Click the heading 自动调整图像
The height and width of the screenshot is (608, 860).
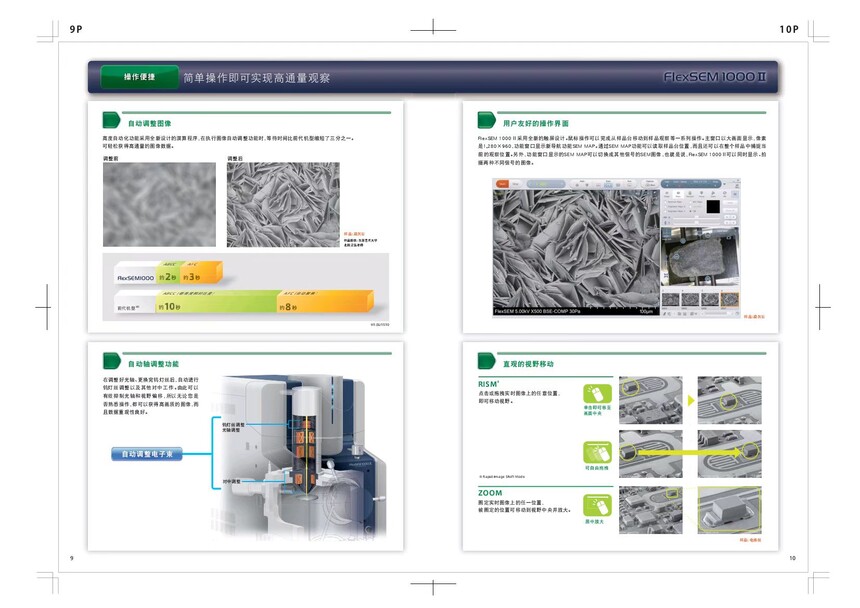150,123
